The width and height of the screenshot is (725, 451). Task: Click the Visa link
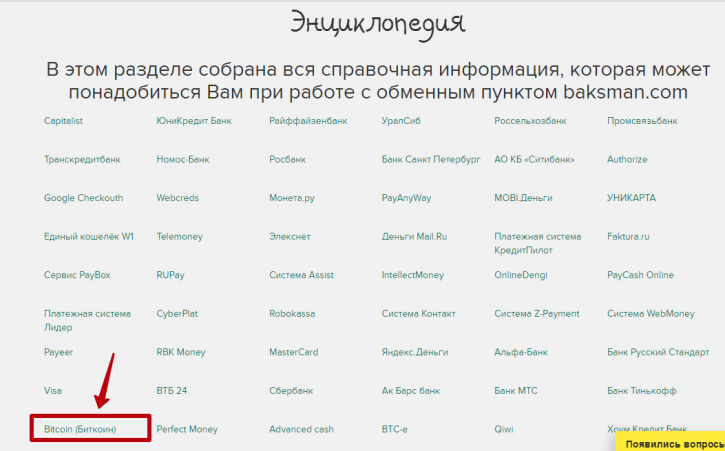53,391
